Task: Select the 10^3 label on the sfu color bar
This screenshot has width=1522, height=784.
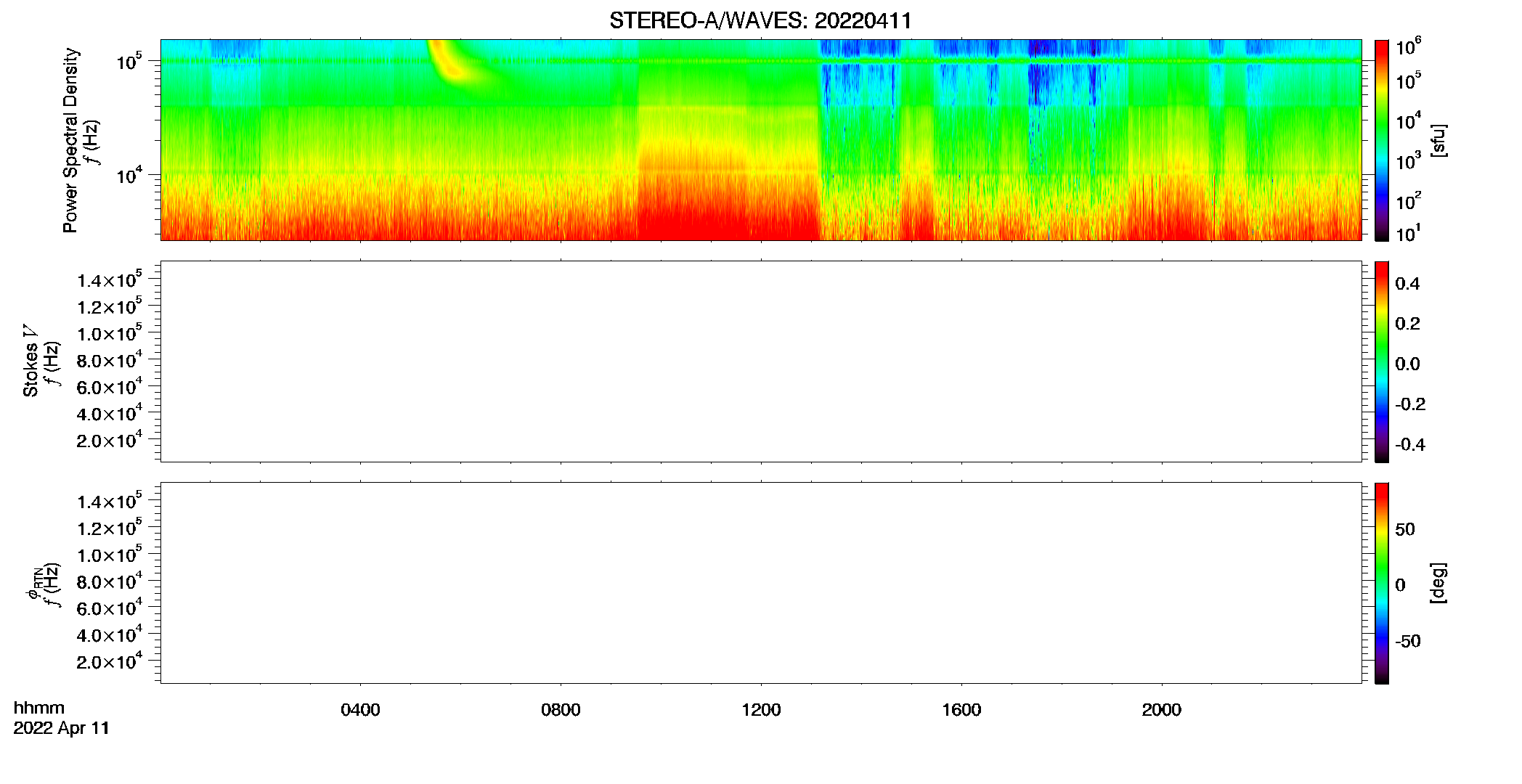Action: (x=1409, y=161)
